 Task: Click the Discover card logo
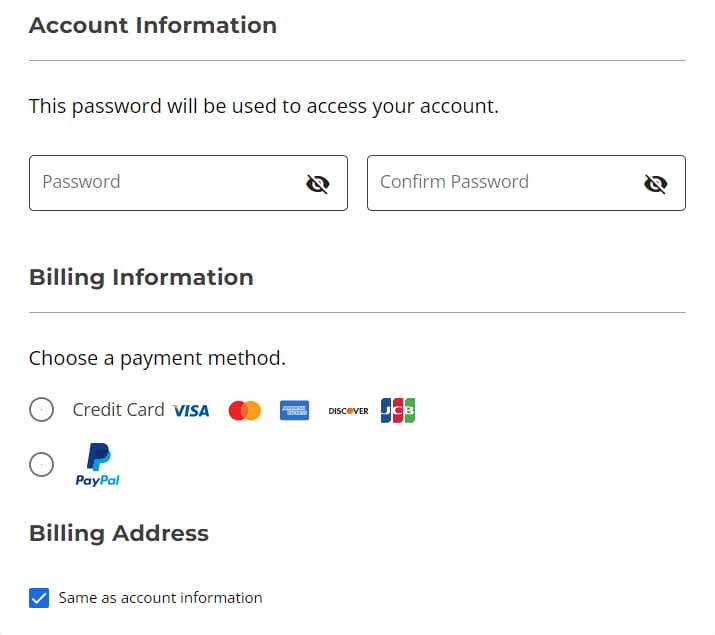[348, 410]
